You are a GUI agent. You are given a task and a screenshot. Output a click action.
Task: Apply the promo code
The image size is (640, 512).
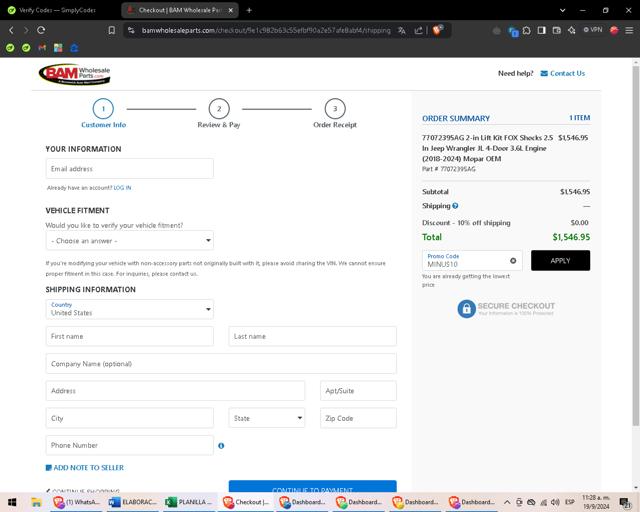pyautogui.click(x=560, y=260)
